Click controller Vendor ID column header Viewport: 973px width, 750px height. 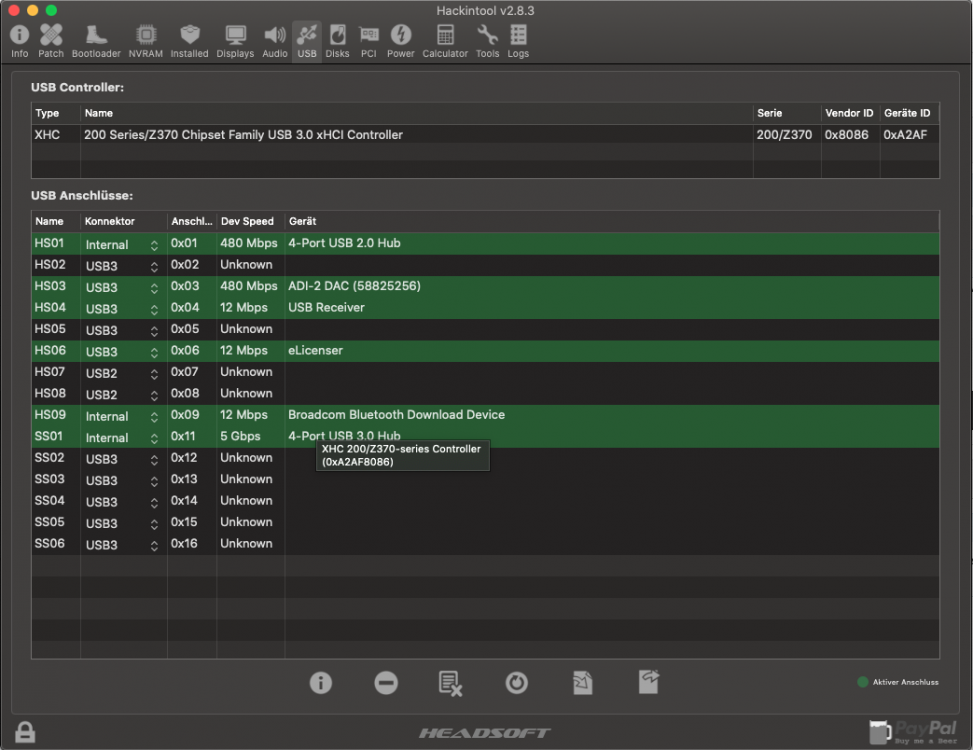850,113
